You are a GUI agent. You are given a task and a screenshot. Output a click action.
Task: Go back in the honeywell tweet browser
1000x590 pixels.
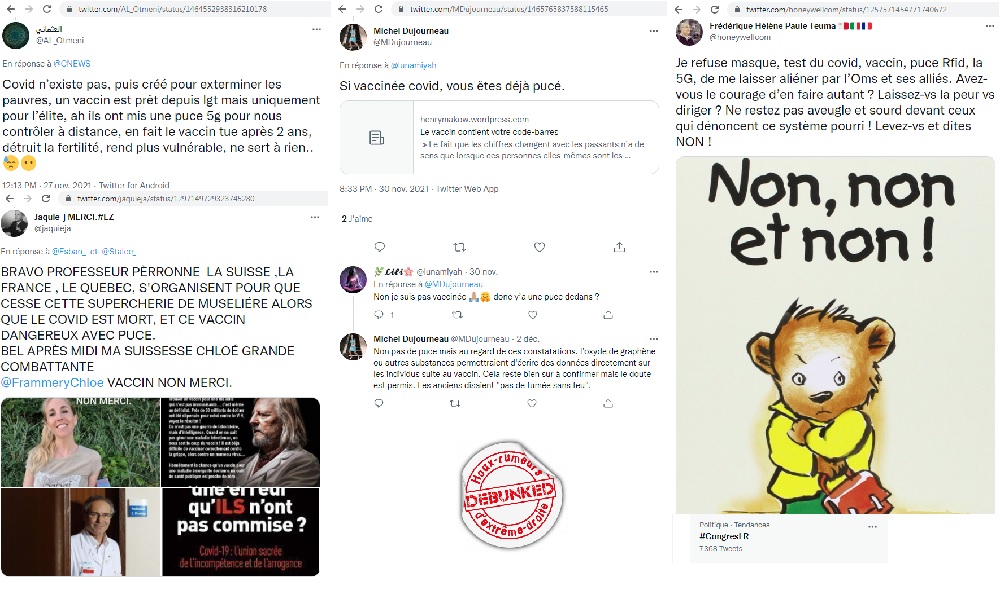pos(679,10)
